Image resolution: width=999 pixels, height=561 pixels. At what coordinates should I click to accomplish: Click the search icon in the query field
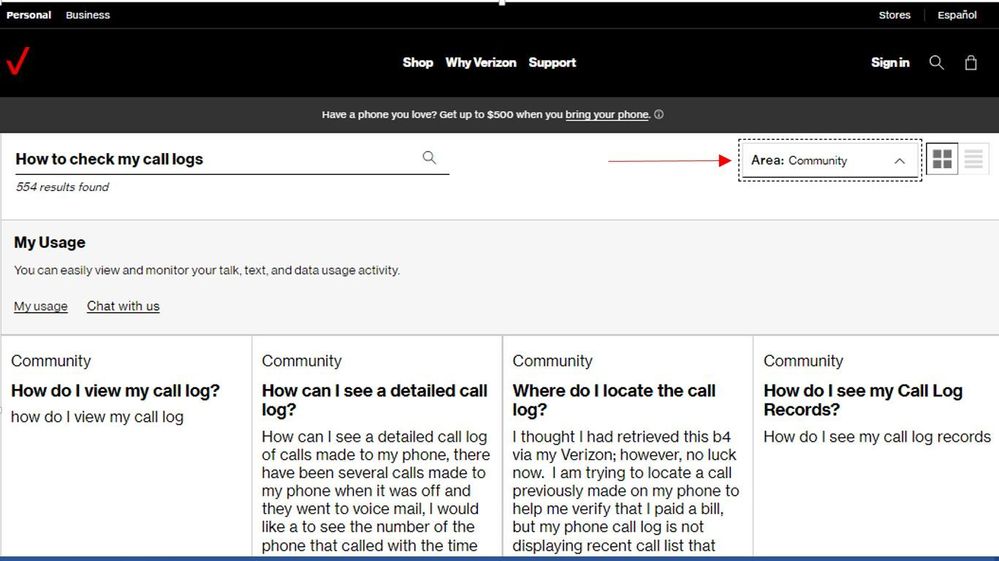(x=429, y=157)
